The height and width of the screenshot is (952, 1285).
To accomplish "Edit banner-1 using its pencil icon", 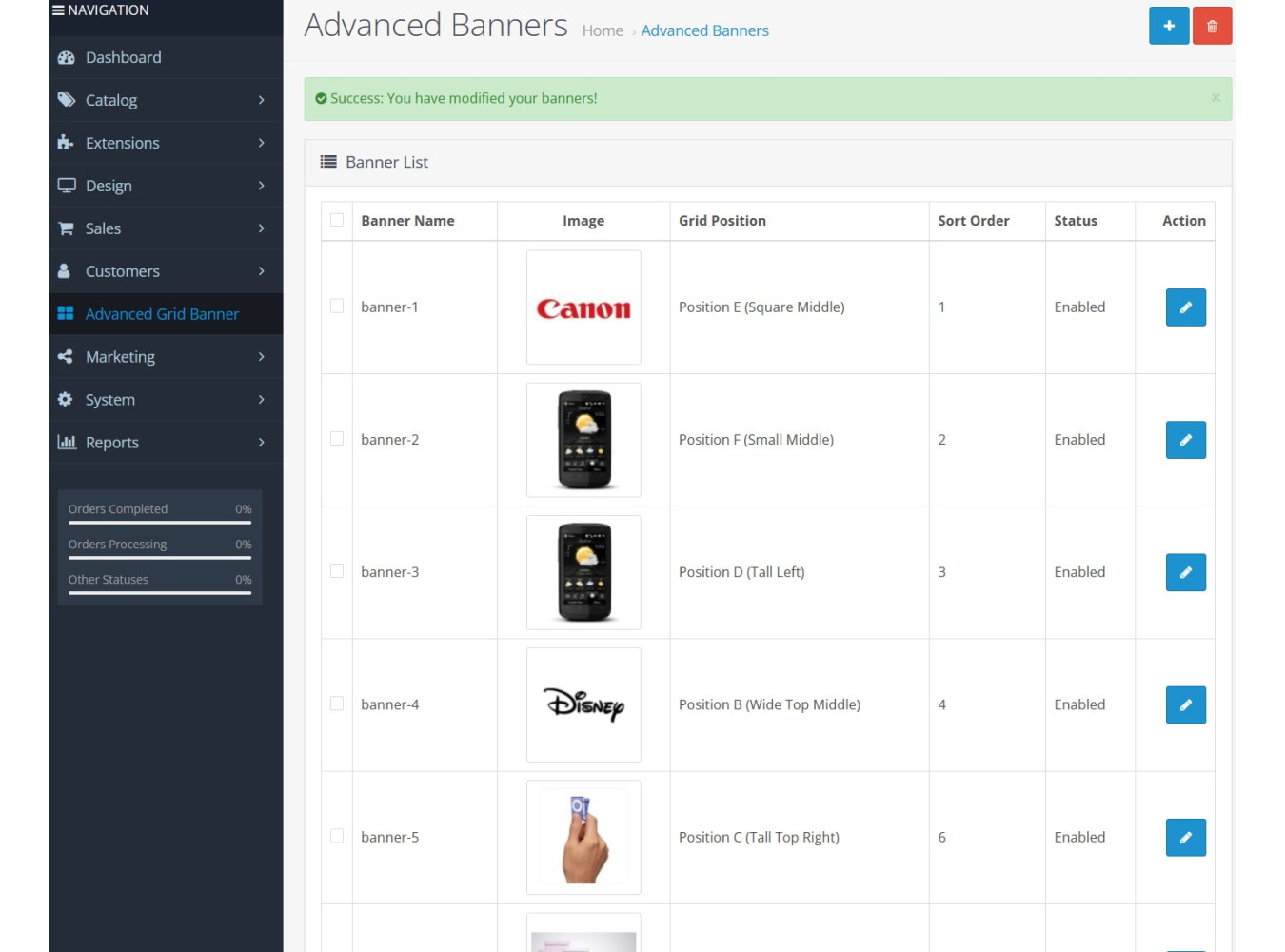I will click(1185, 307).
